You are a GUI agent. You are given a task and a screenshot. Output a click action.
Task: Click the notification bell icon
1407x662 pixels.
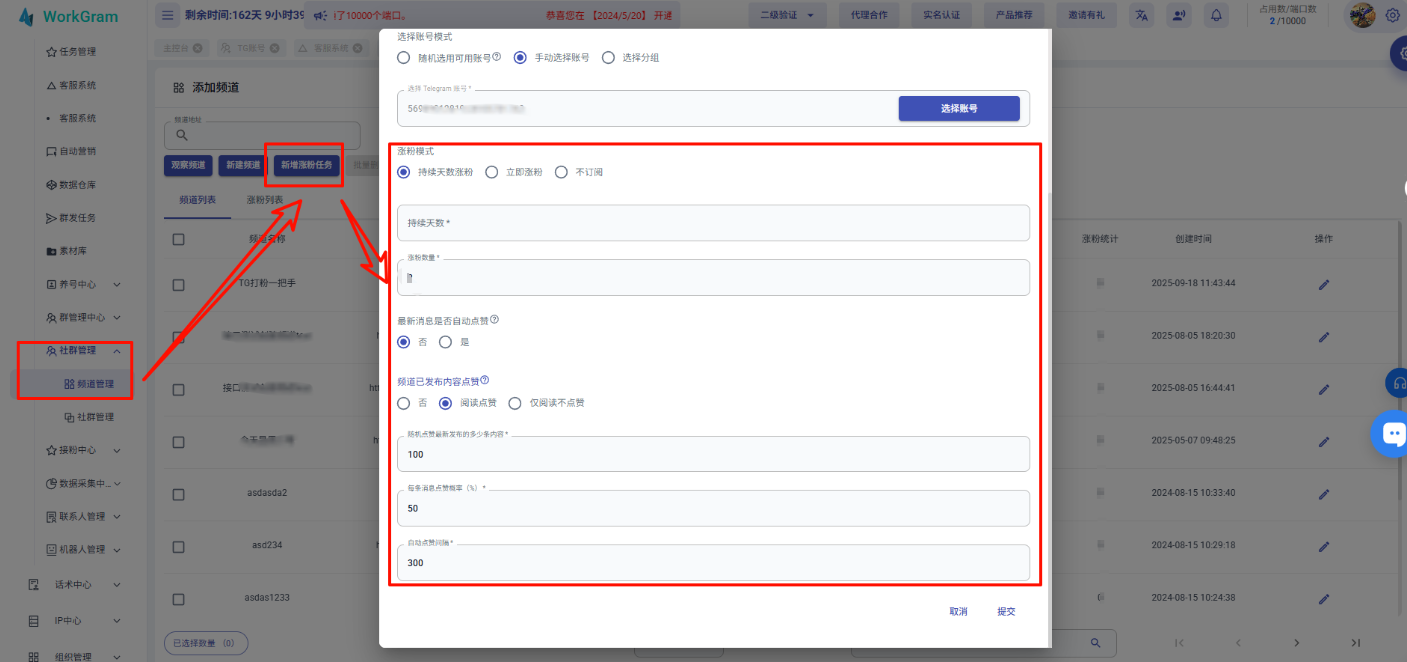(x=1216, y=15)
